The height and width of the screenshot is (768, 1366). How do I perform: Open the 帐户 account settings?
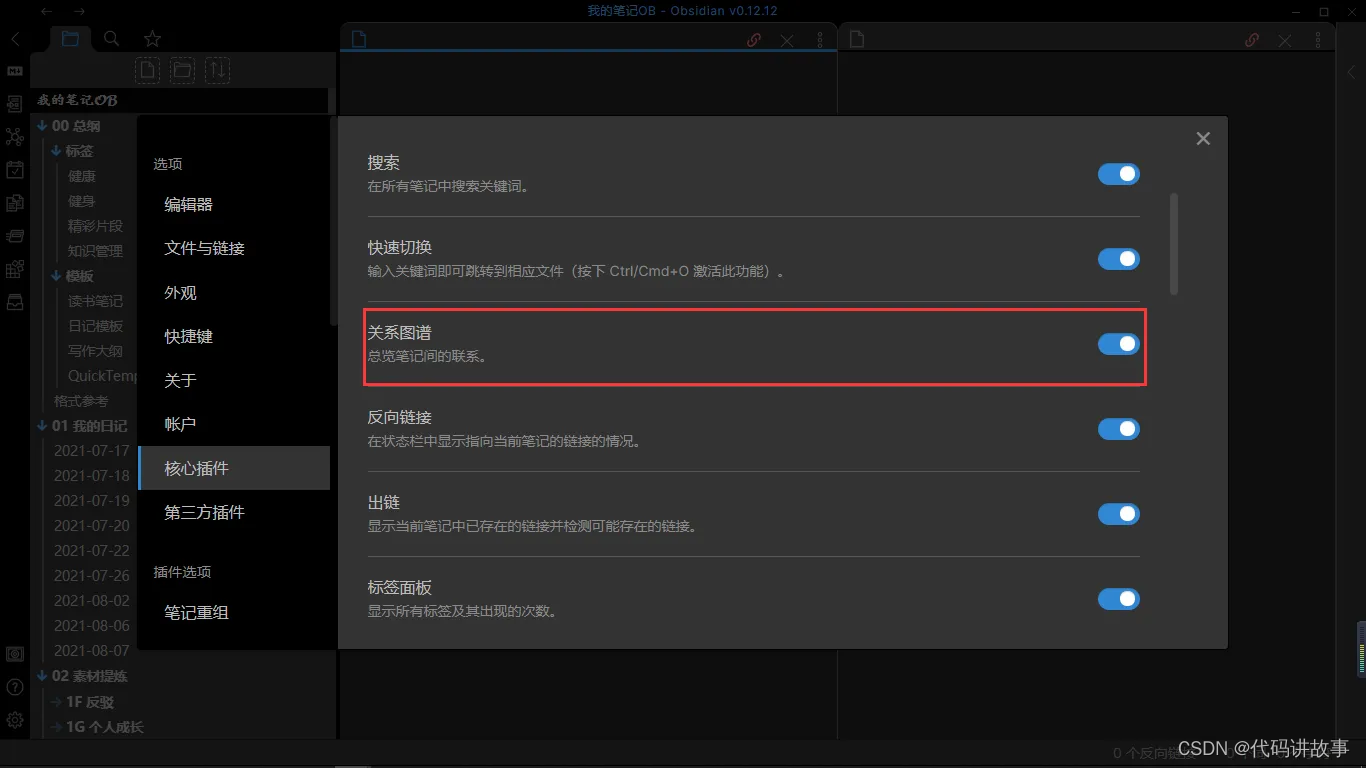(234, 424)
